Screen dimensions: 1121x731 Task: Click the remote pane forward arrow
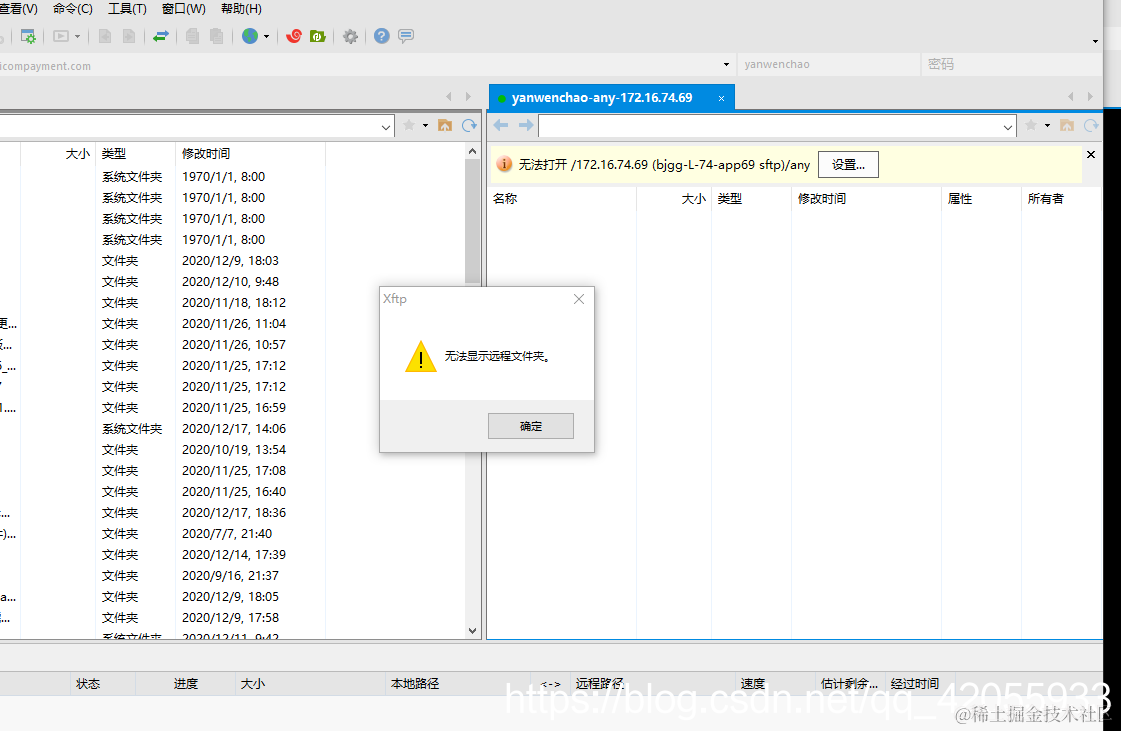coord(526,125)
